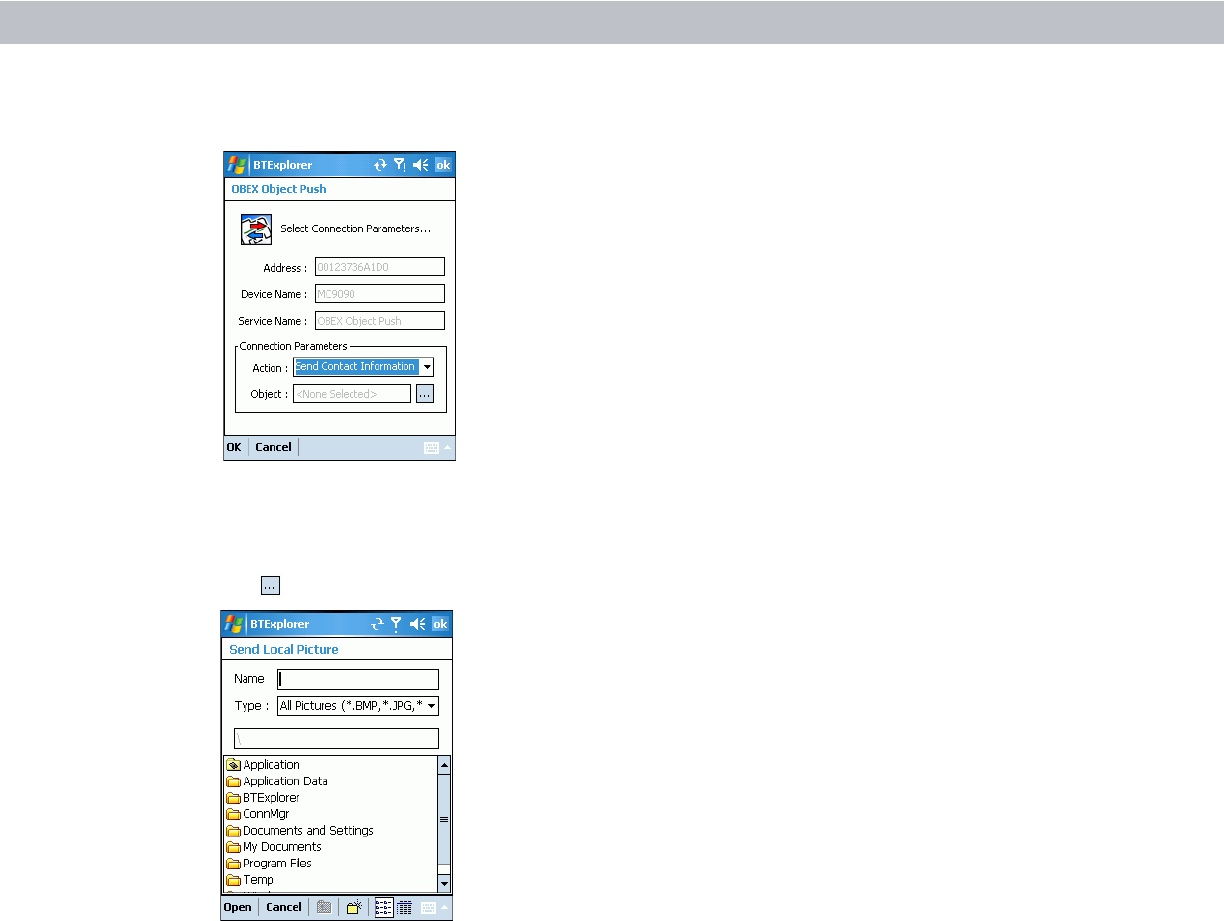Select the Application folder
The image size is (1224, 921).
263,765
